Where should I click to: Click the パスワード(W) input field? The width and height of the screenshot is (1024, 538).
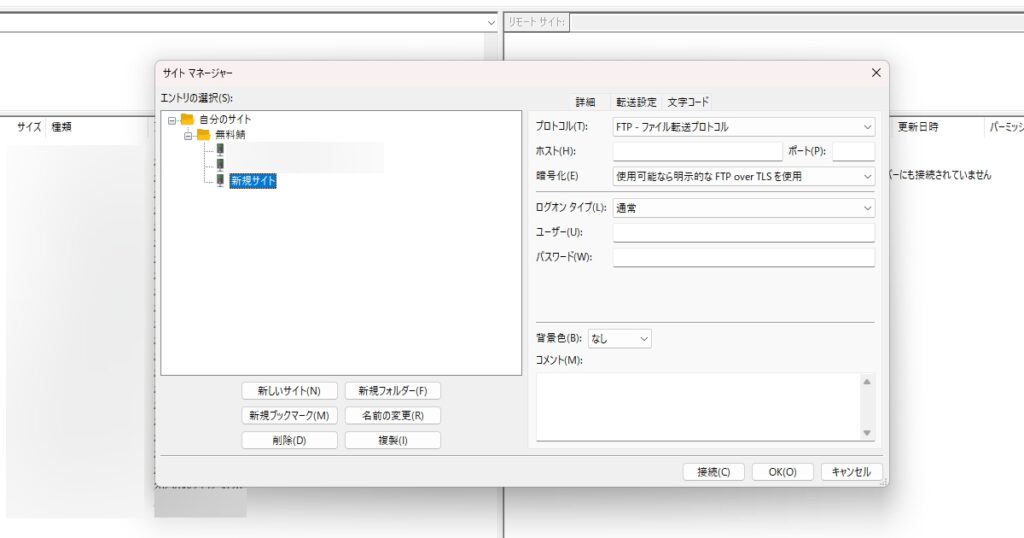pyautogui.click(x=743, y=257)
